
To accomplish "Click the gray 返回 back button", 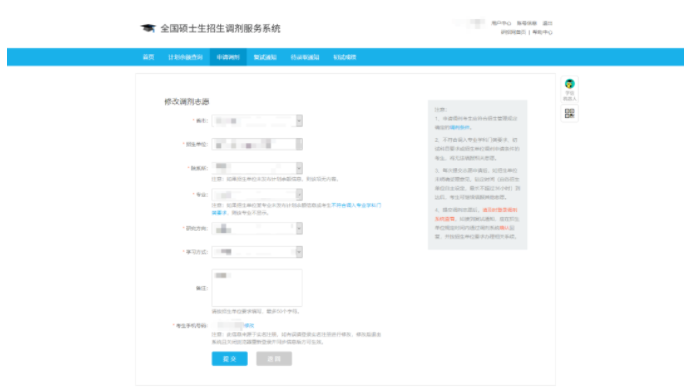I will [274, 359].
